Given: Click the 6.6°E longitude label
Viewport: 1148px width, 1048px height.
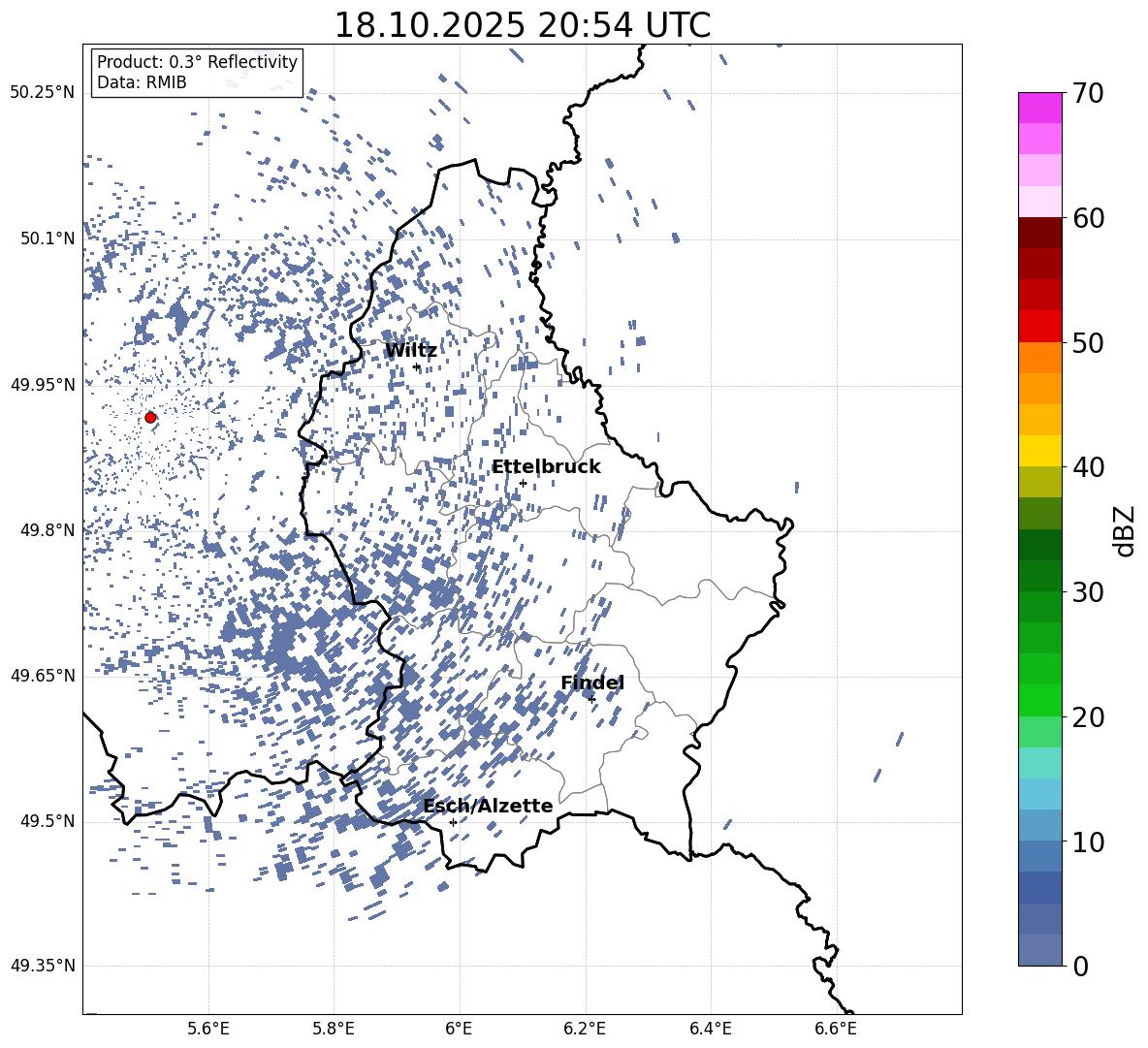Looking at the screenshot, I should point(836,1029).
